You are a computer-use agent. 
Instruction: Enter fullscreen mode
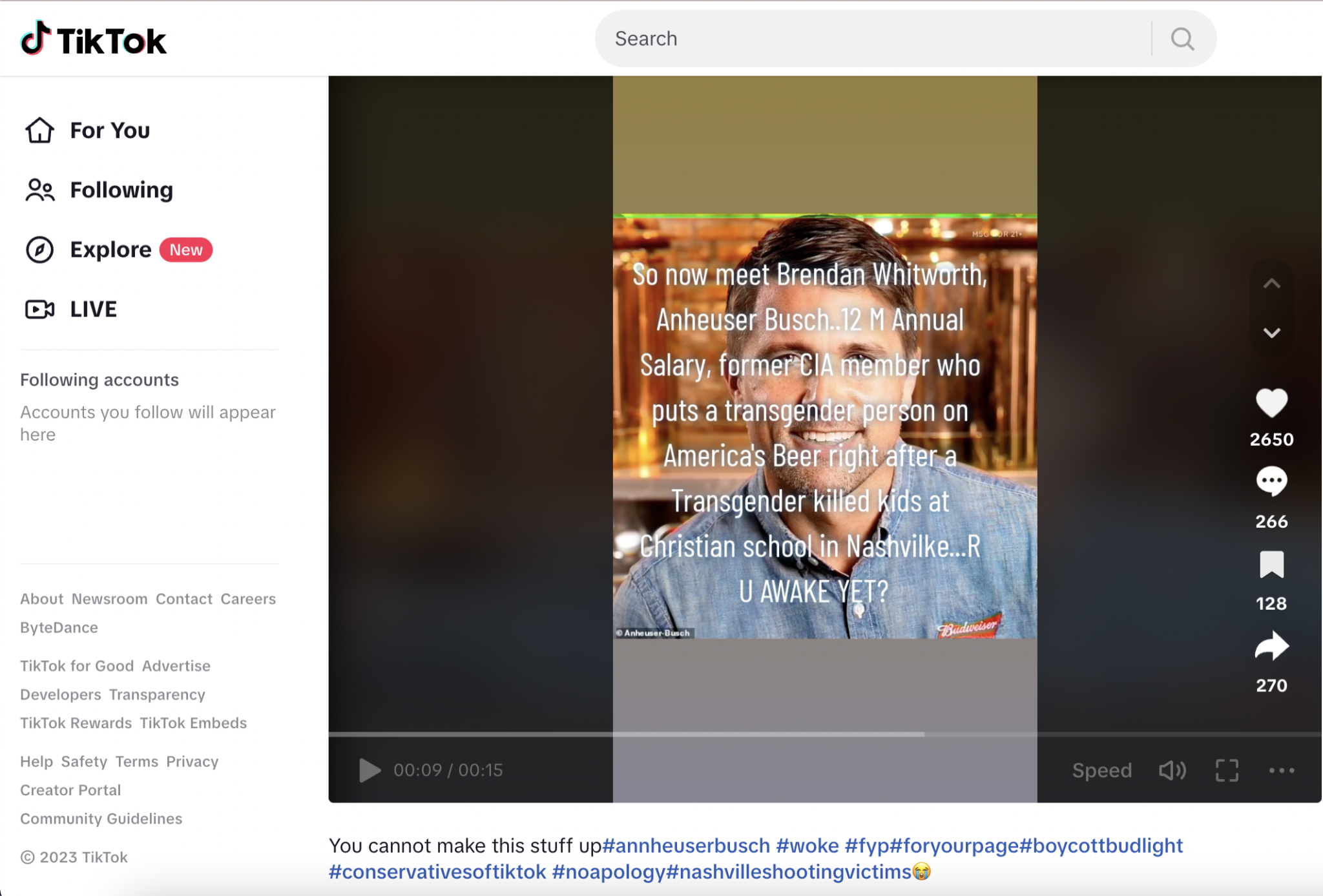click(x=1226, y=770)
